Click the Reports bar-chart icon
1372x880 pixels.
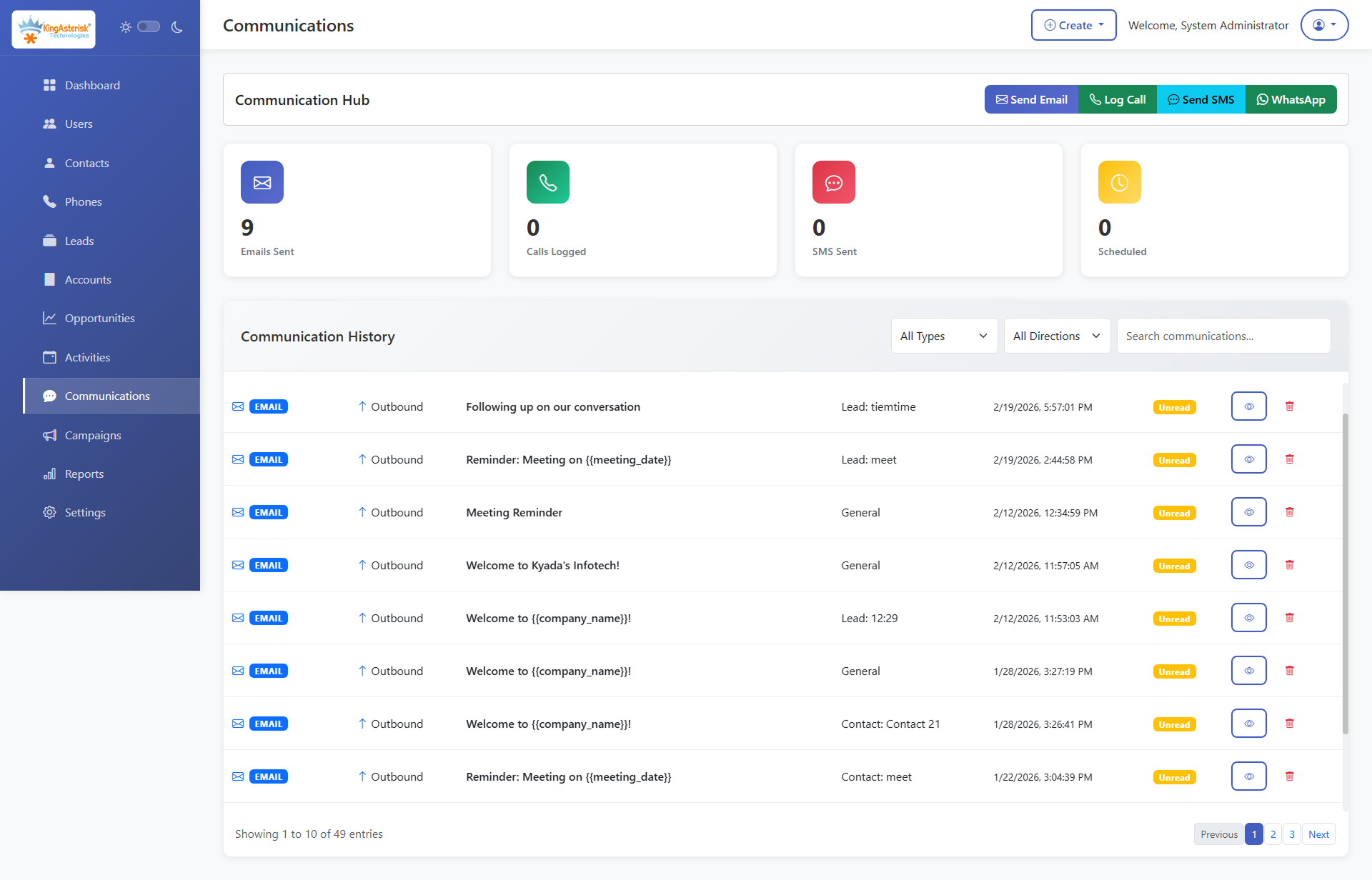[49, 474]
